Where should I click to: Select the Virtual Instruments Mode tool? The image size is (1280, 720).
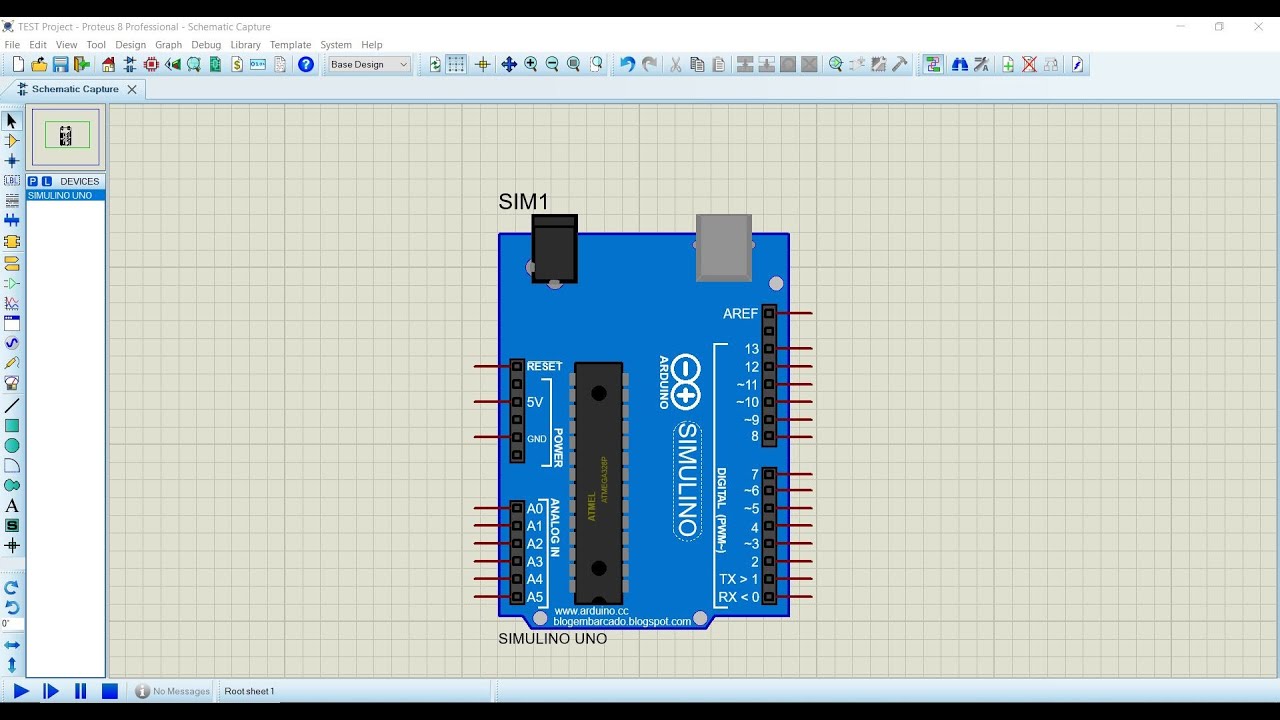tap(12, 383)
